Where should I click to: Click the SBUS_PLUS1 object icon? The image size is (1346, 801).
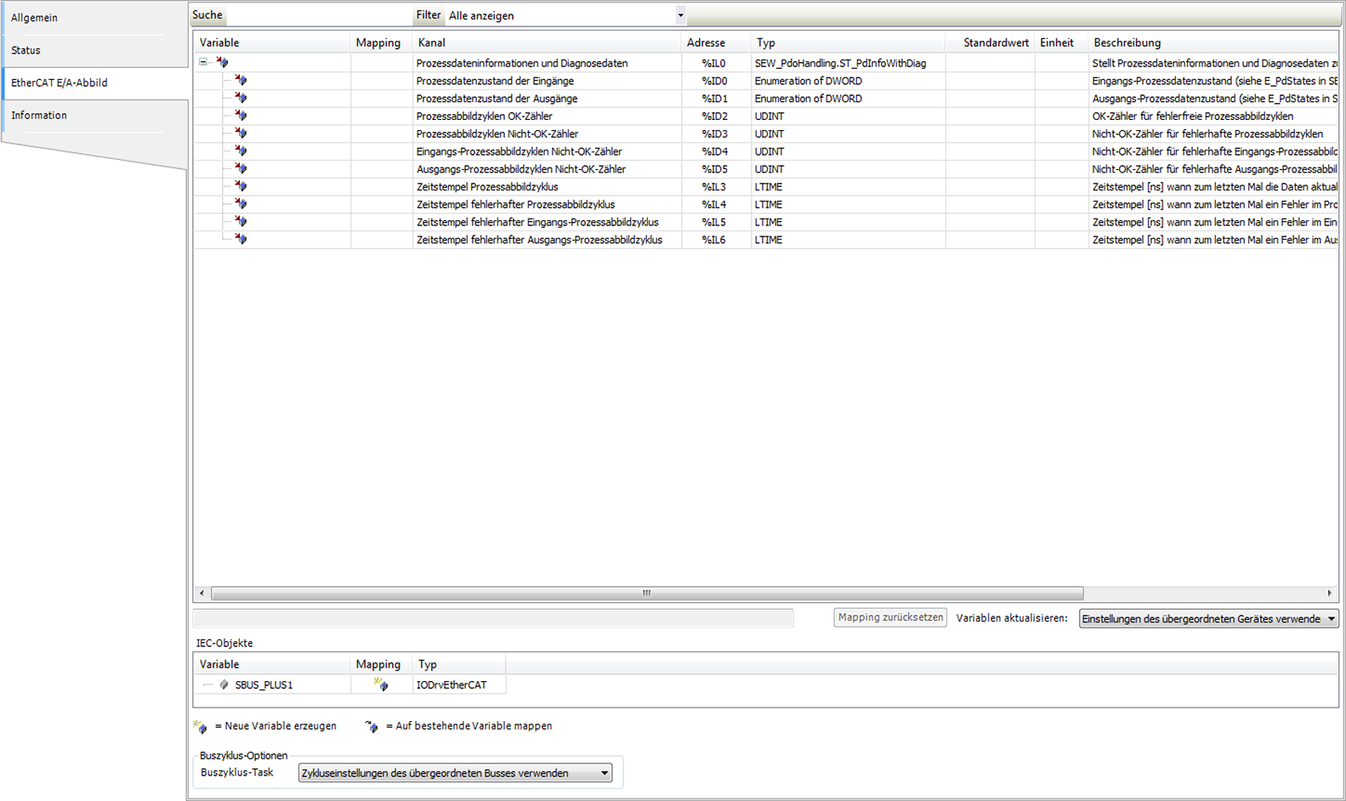(224, 685)
